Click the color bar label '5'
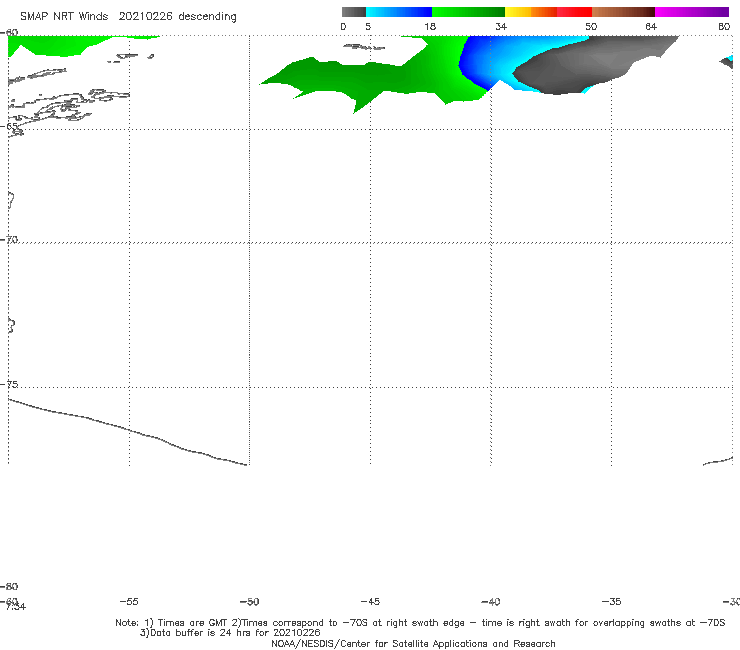The image size is (740, 650). tap(368, 27)
